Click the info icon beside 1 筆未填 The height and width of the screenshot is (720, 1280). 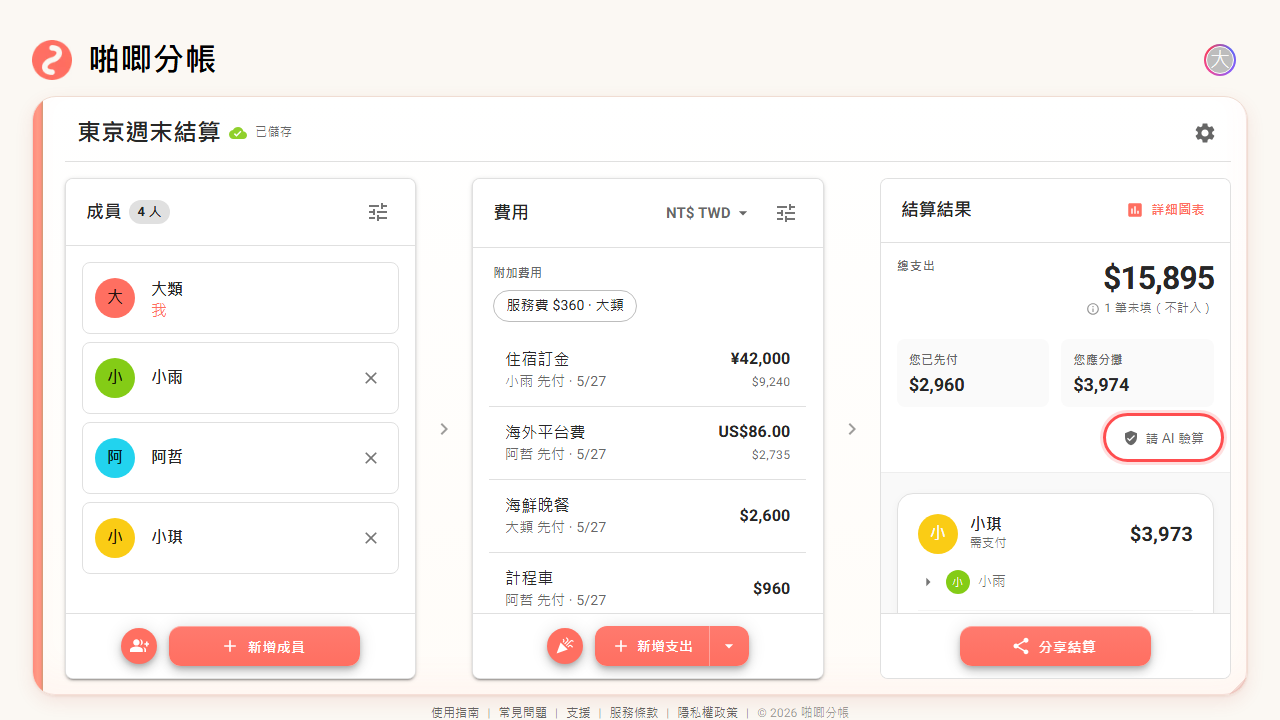pos(1093,309)
